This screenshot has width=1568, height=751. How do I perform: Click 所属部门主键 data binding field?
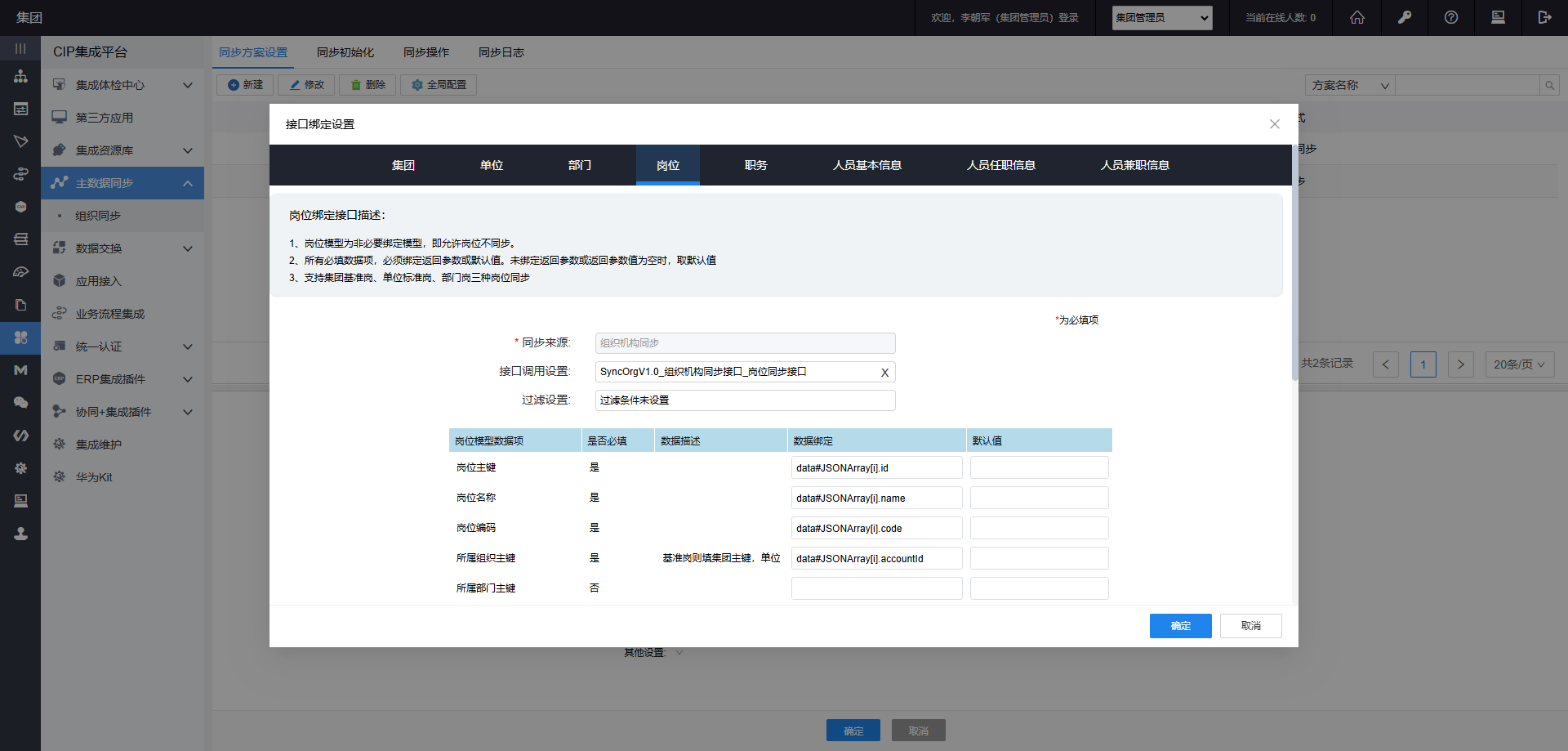pos(876,588)
